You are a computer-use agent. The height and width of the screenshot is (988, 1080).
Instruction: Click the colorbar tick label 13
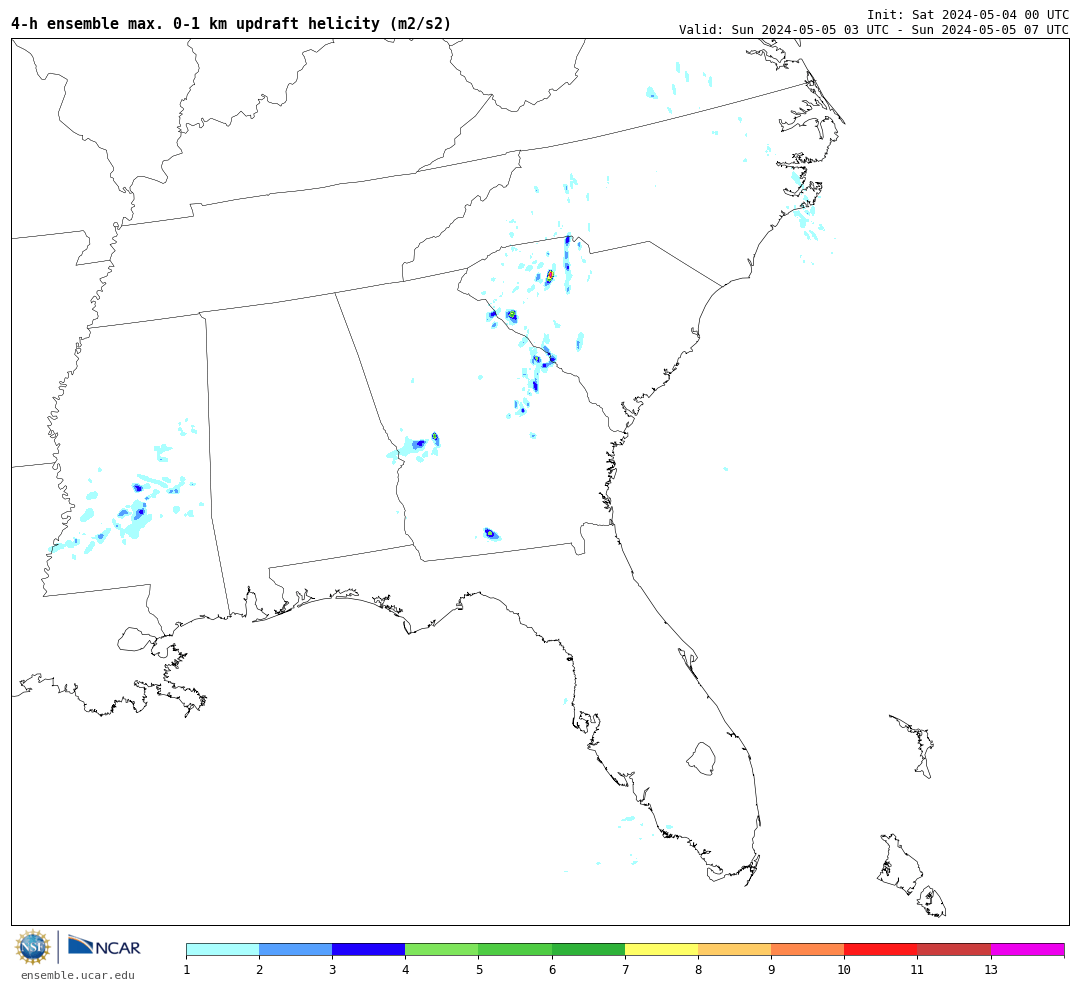coord(990,969)
